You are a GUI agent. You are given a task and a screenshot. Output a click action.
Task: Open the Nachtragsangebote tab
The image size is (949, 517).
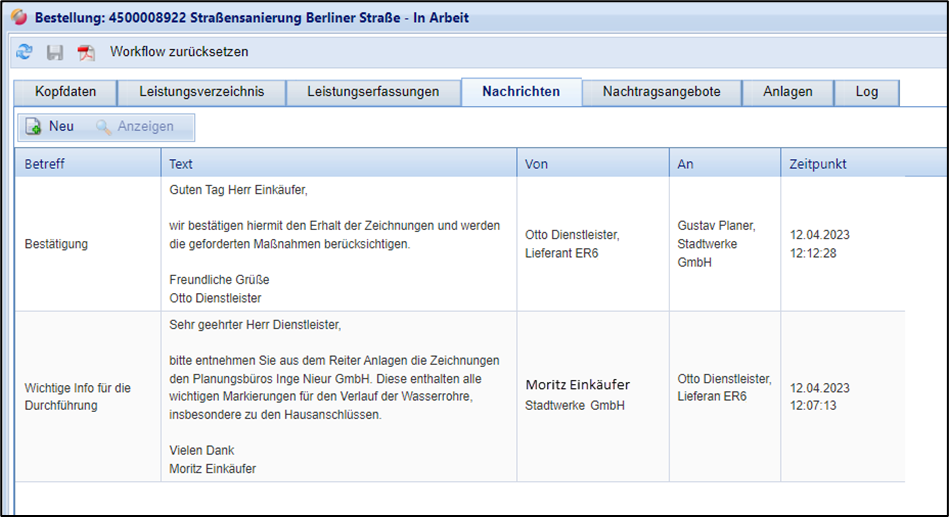tap(661, 92)
